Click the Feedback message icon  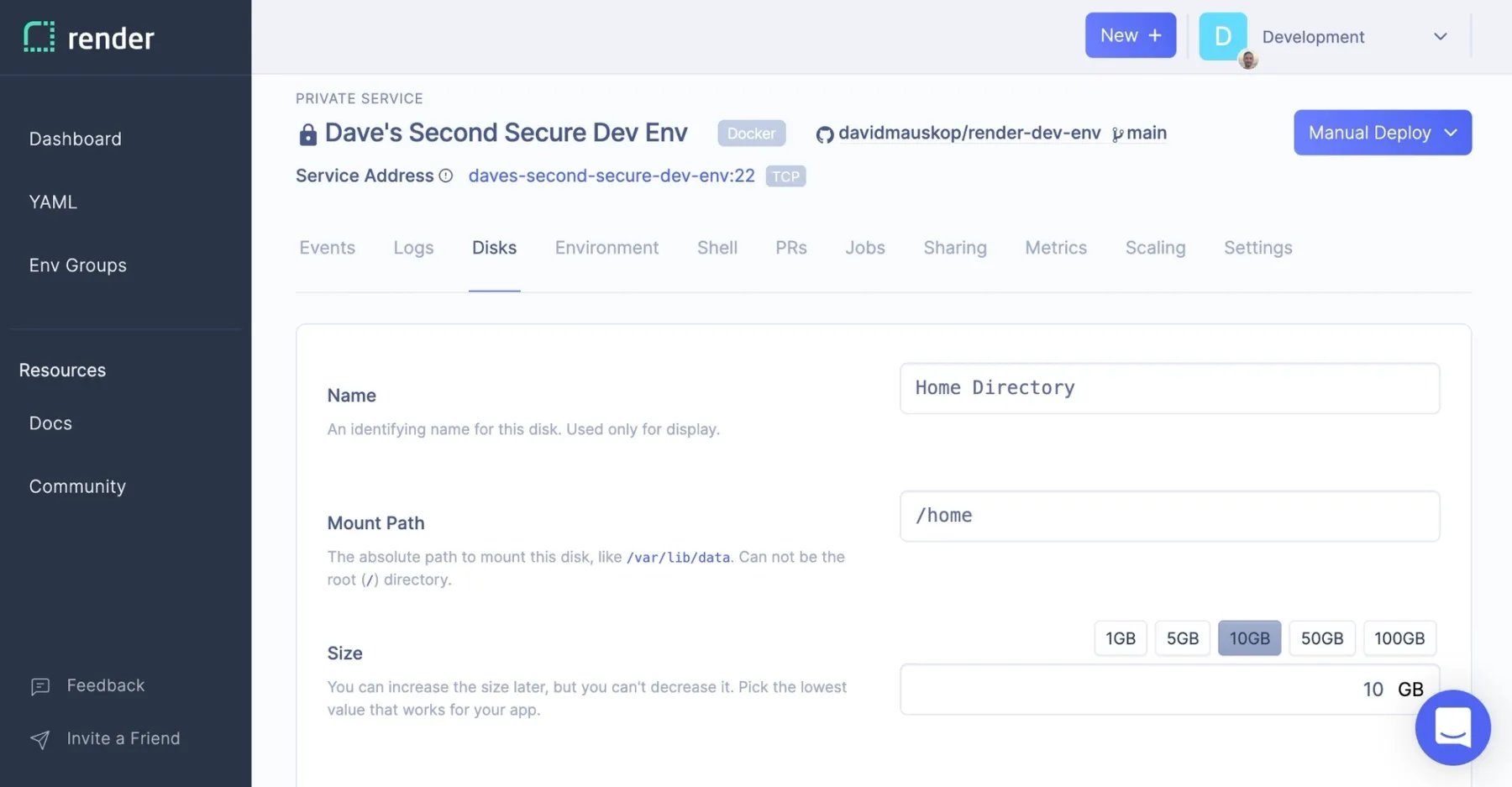40,686
